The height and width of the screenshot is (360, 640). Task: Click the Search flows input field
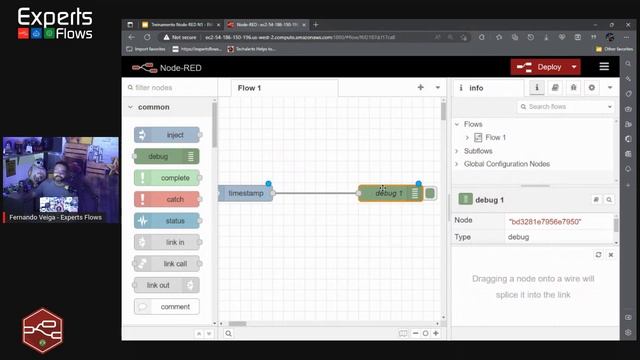pyautogui.click(x=562, y=107)
